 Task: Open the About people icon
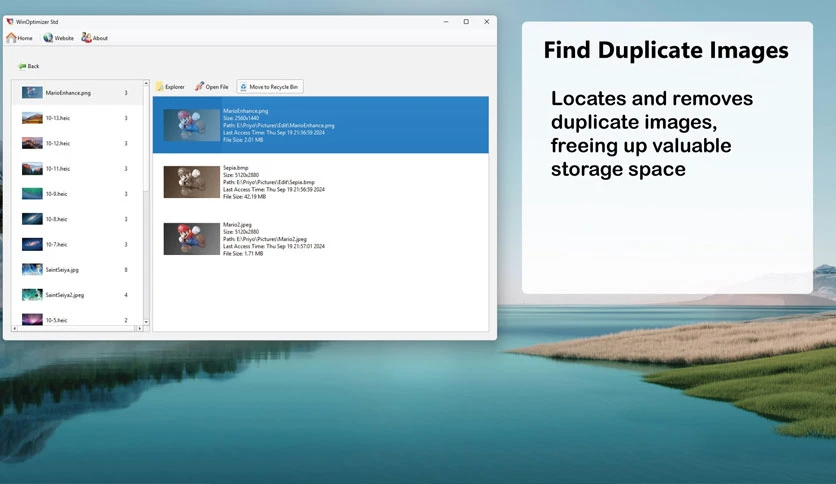(86, 38)
